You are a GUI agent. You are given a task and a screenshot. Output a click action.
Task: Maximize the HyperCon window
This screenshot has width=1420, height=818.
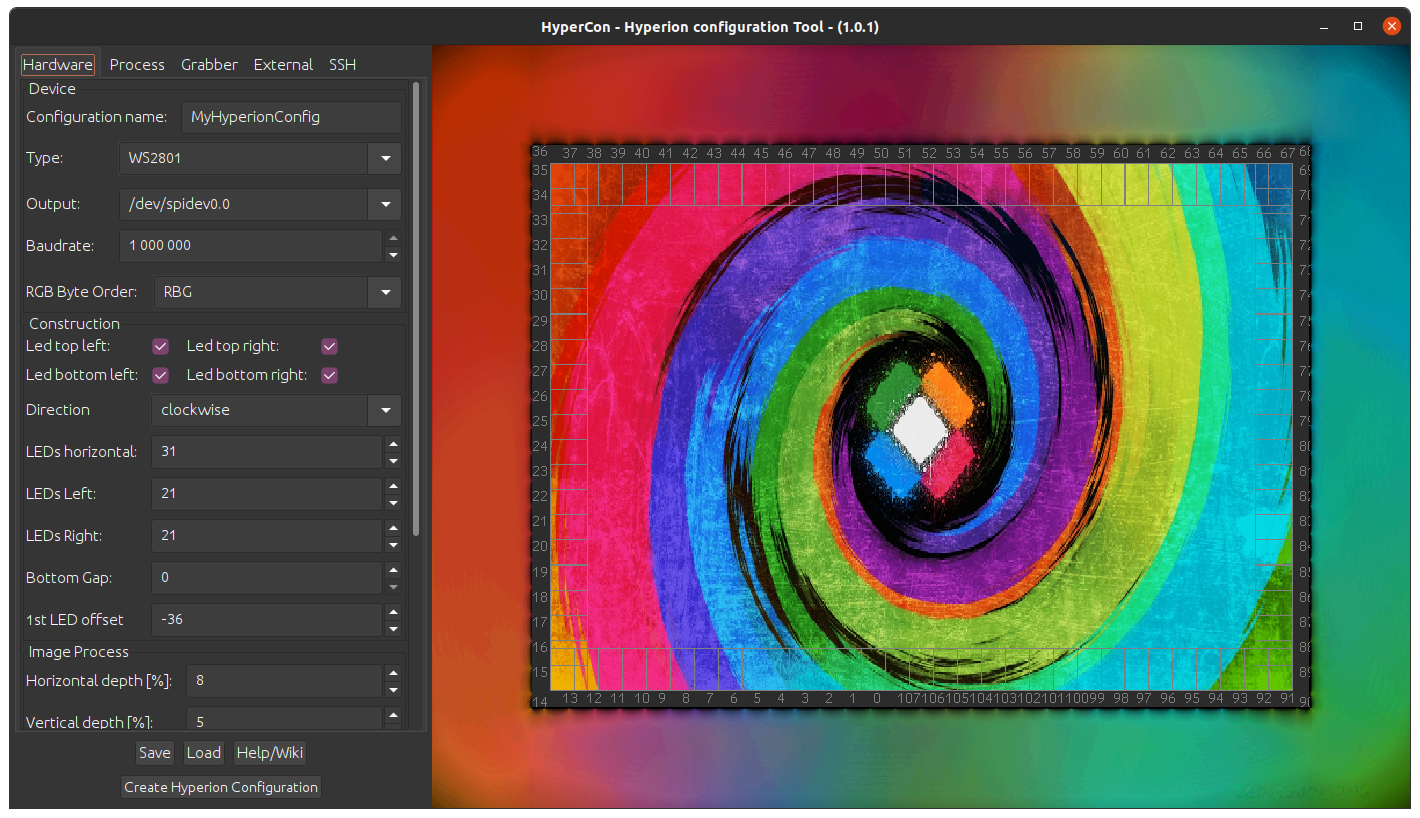(1358, 26)
